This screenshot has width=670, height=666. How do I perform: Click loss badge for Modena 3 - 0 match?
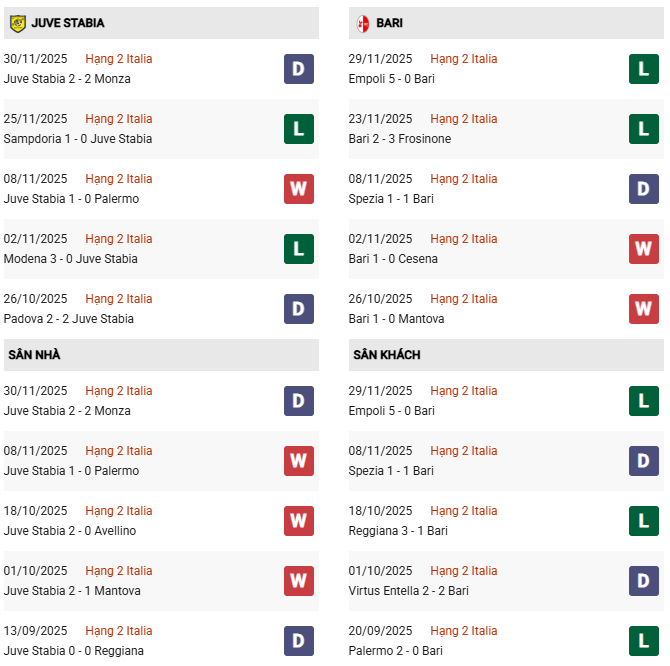click(x=298, y=249)
